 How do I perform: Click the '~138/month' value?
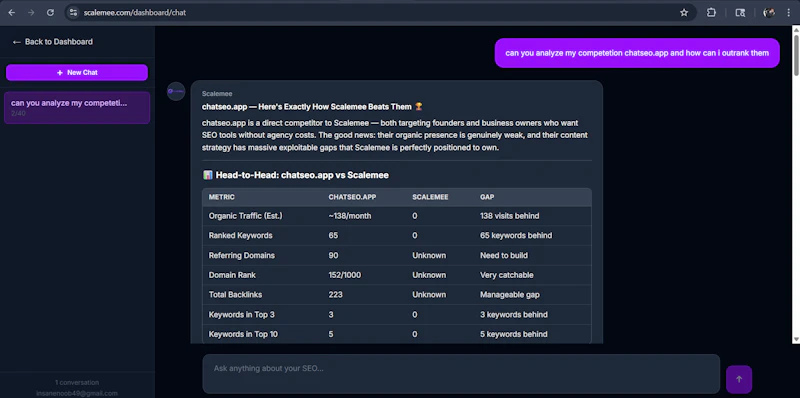pos(350,216)
